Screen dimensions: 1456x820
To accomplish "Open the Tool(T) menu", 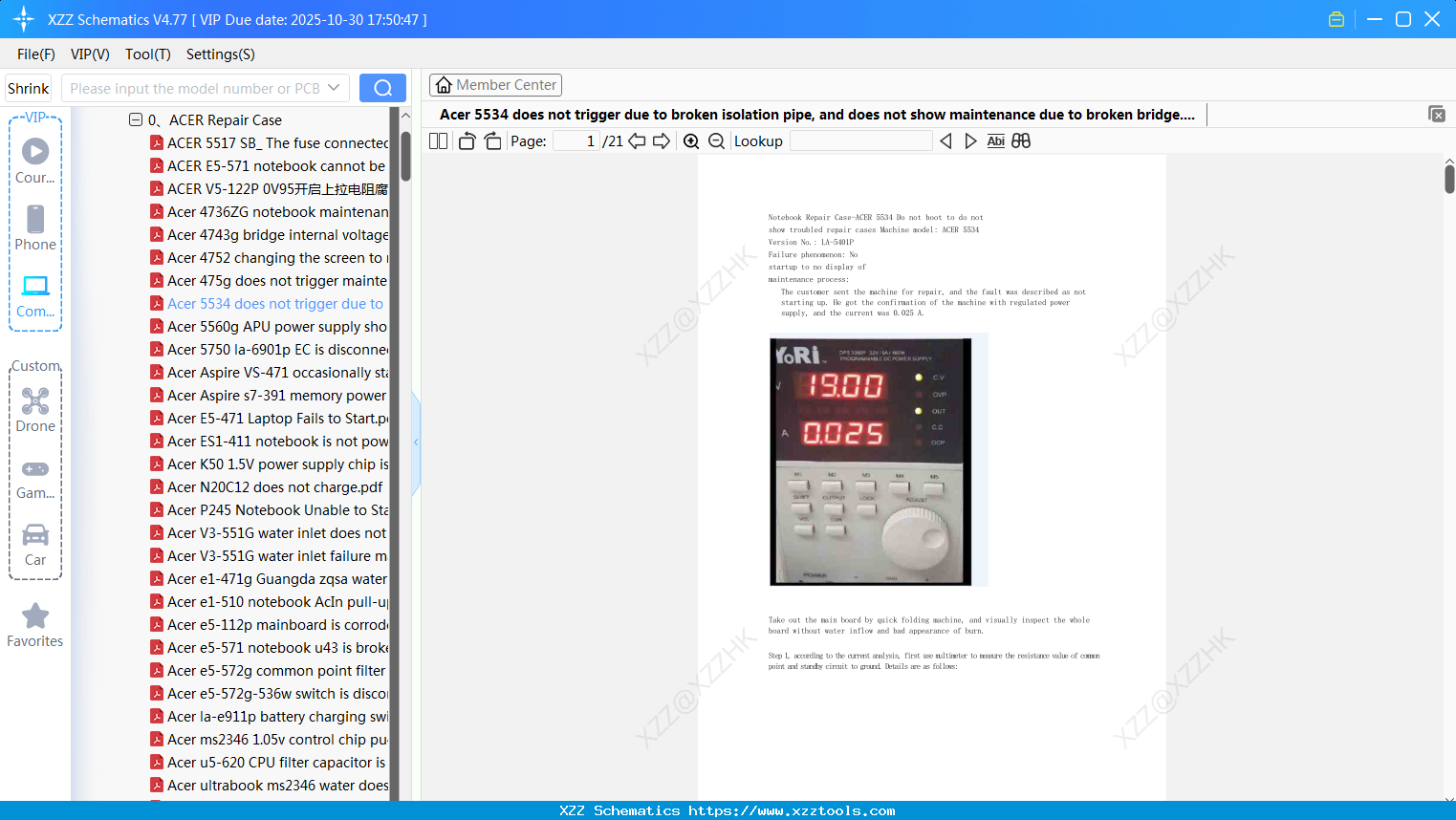I will (148, 54).
